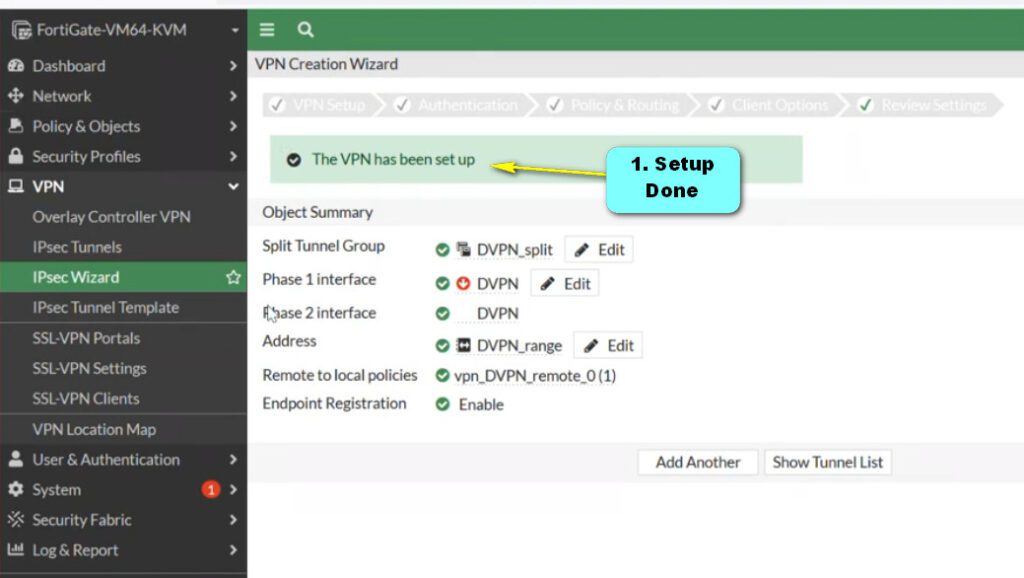Expand the User & Authentication chevron
This screenshot has width=1024, height=578.
[233, 459]
